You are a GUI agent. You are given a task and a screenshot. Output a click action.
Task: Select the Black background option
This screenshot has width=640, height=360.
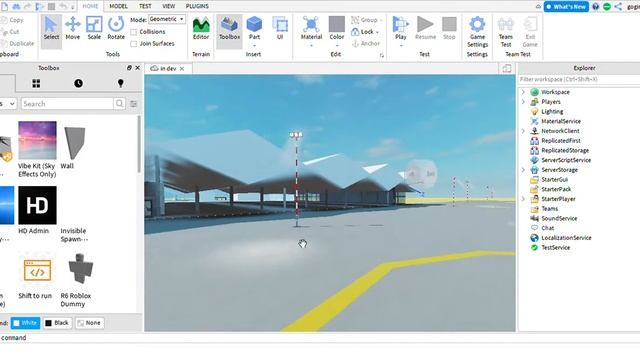(57, 323)
